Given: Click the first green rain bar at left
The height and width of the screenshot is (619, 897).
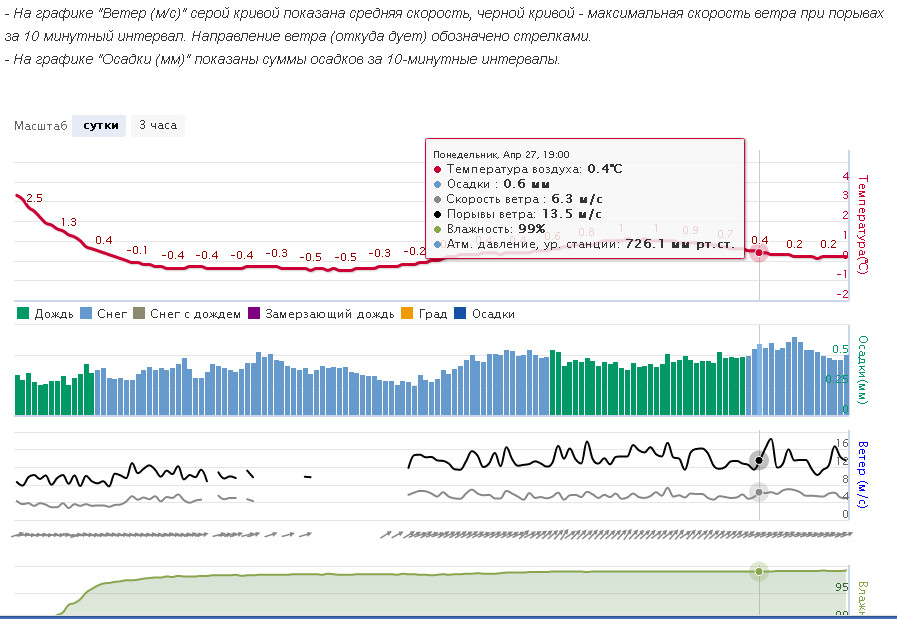Looking at the screenshot, I should pyautogui.click(x=17, y=395).
